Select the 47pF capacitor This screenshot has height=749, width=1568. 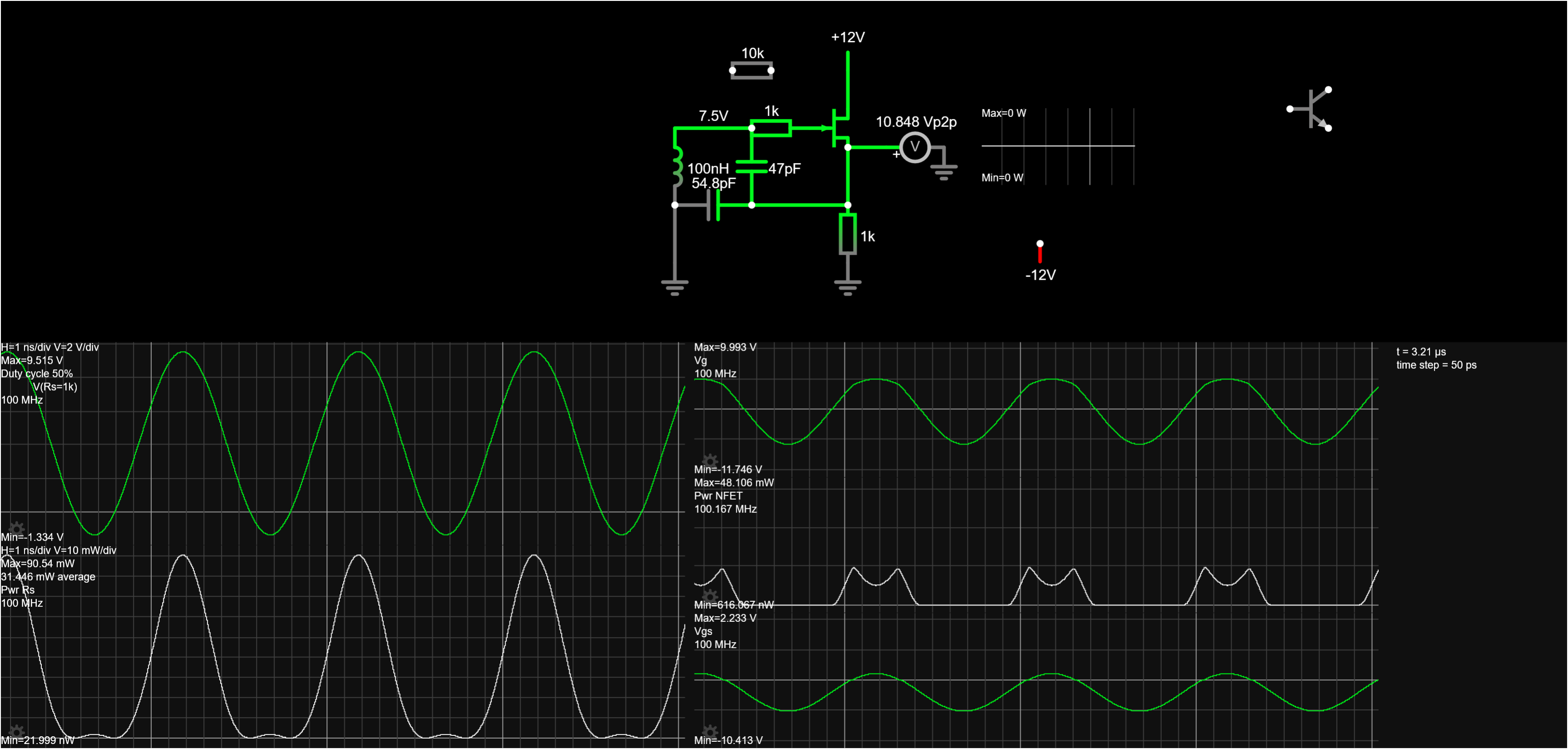(x=752, y=167)
